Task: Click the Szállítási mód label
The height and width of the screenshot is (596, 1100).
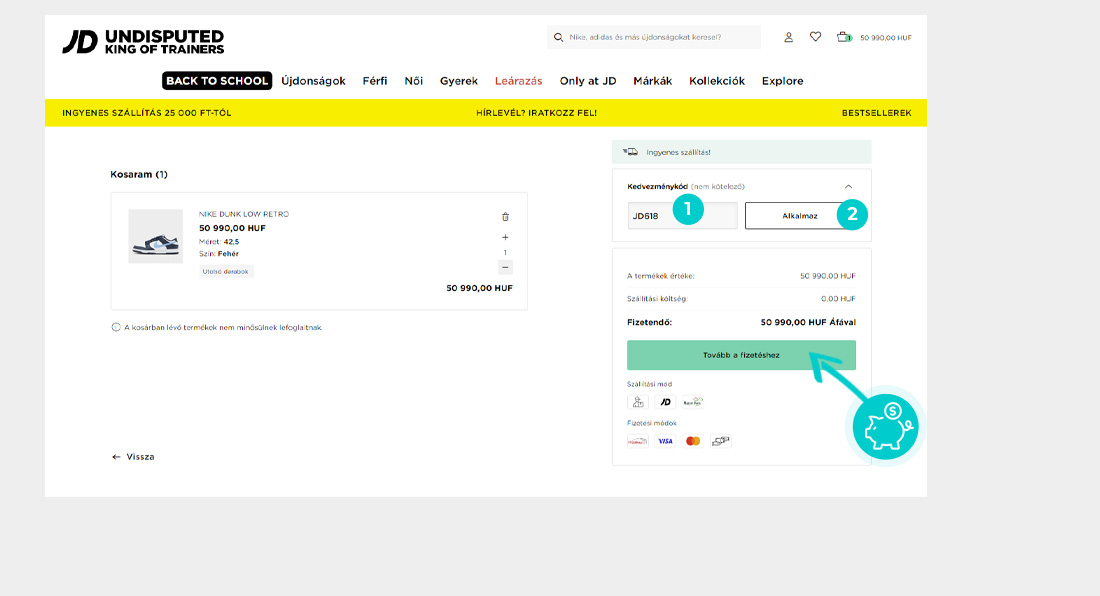Action: coord(650,384)
